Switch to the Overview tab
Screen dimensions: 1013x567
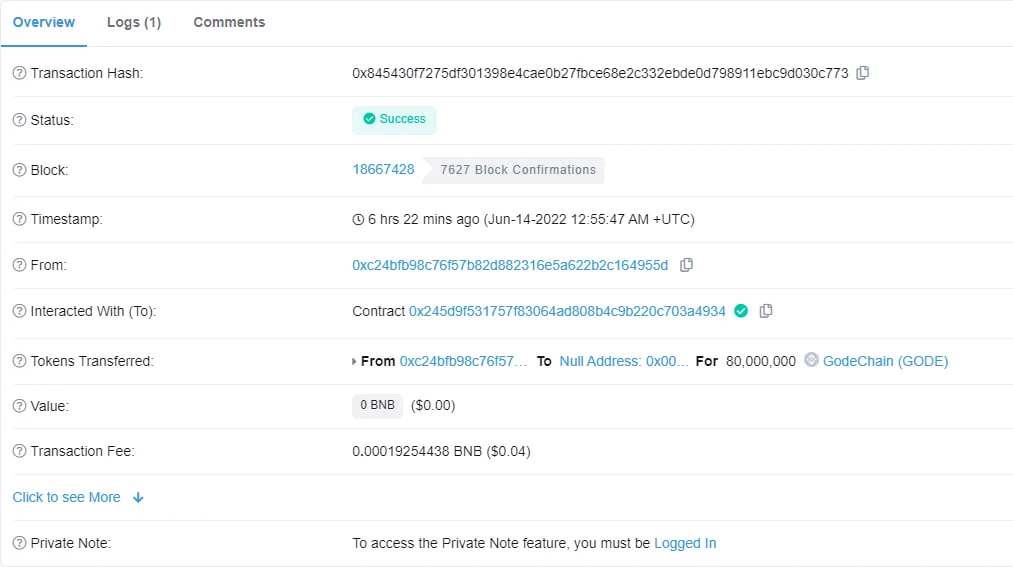point(44,22)
